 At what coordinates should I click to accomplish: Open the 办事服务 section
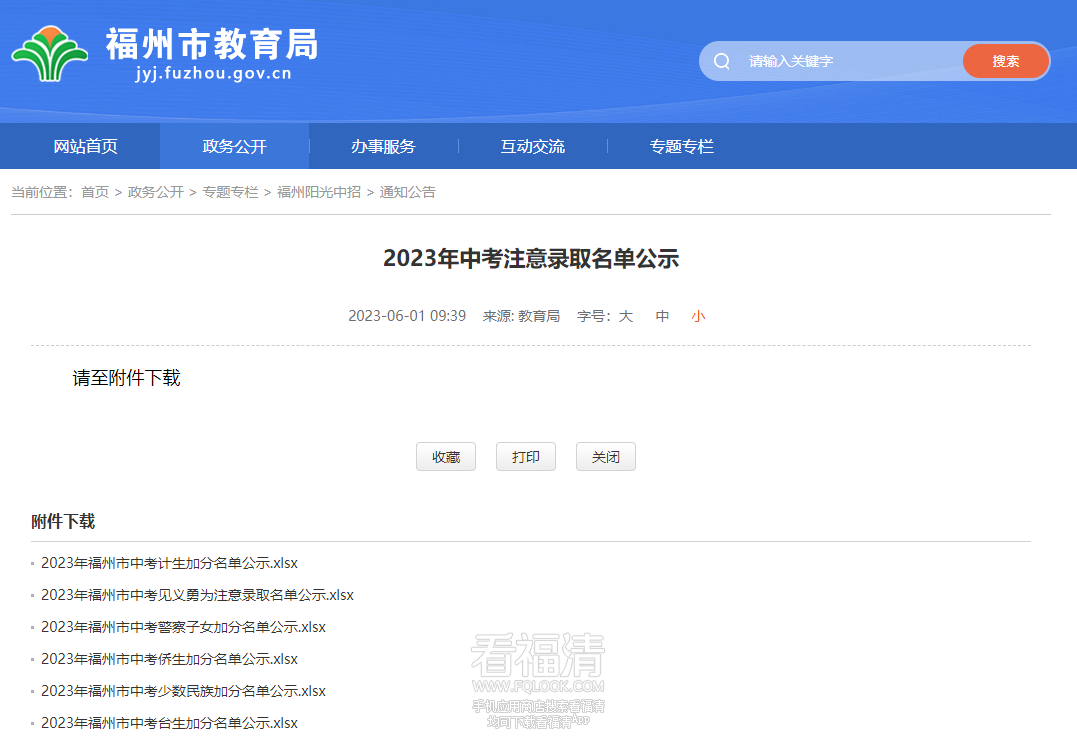point(383,146)
